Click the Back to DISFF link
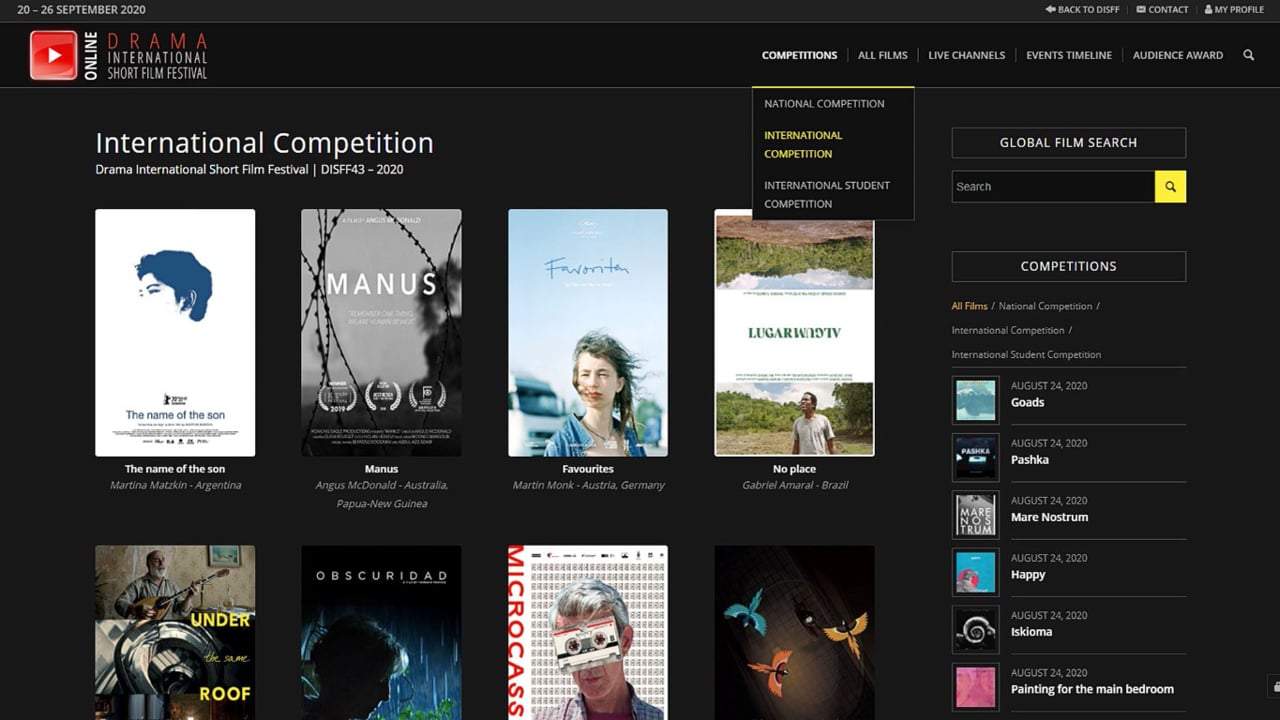Screen dimensions: 1280x720 pyautogui.click(x=1082, y=10)
